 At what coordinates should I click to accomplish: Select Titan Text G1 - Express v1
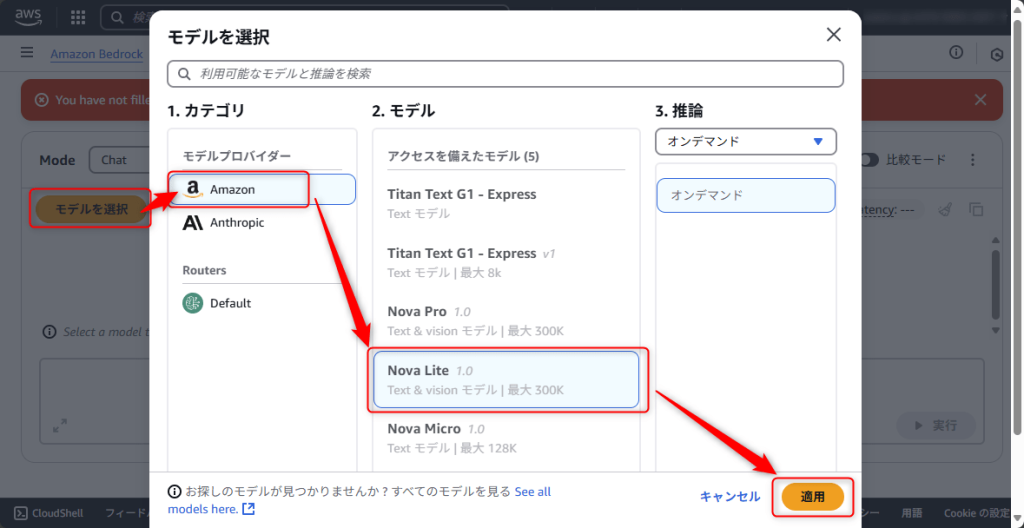[505, 262]
